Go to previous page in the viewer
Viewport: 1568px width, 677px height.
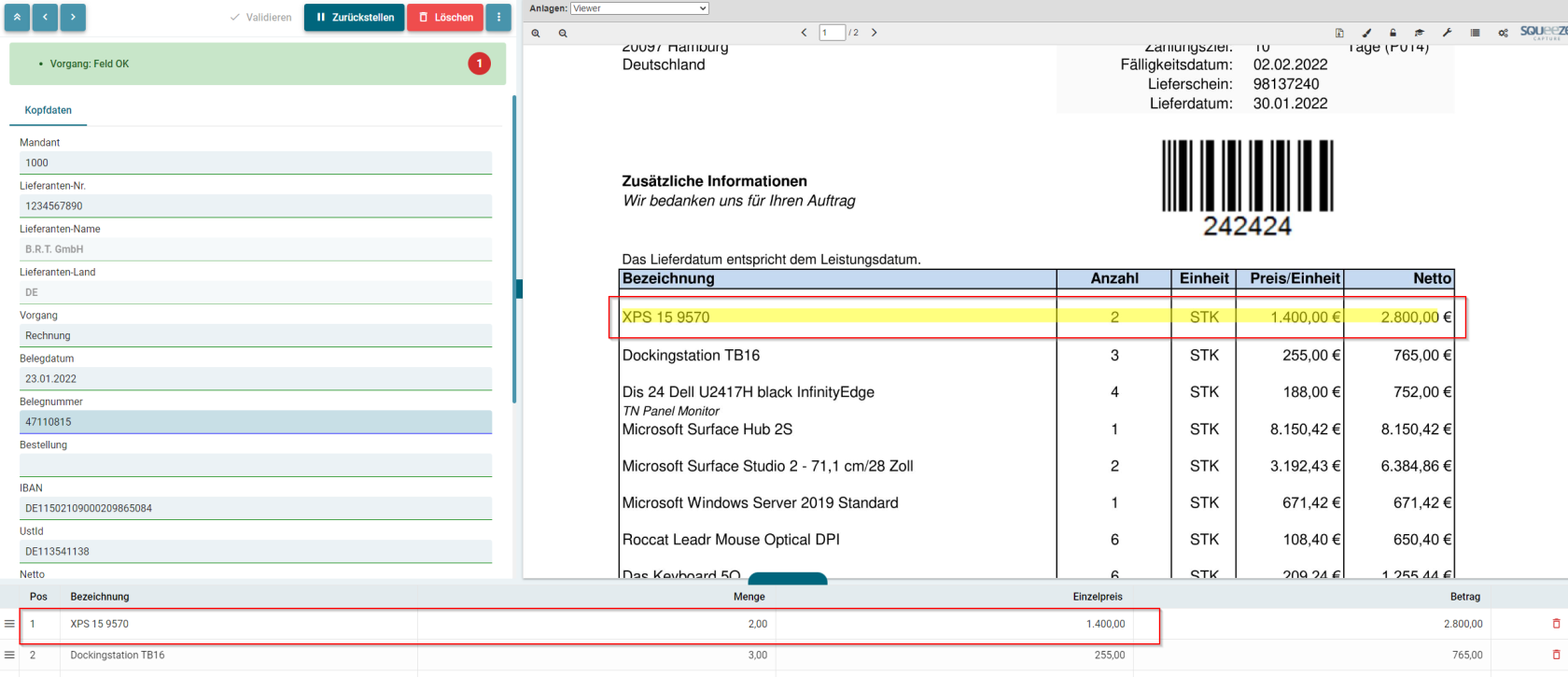coord(804,33)
